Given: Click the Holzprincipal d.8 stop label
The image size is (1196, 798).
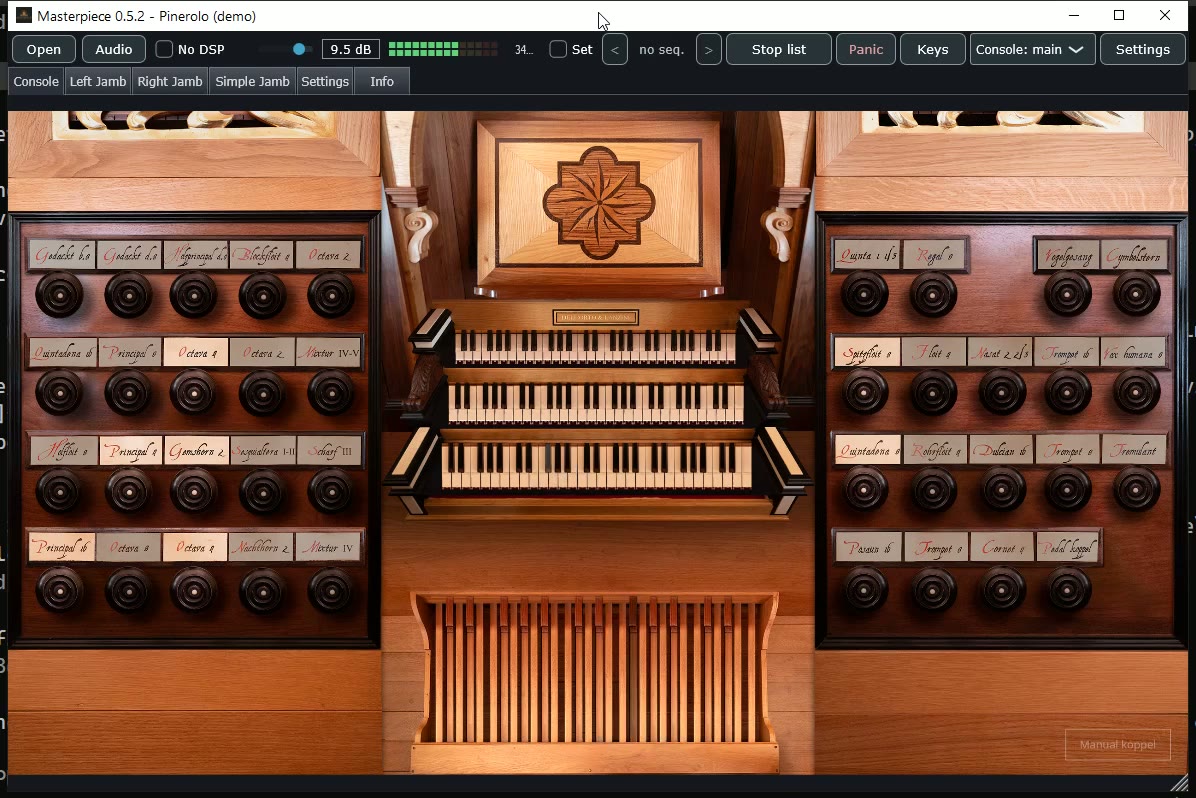Looking at the screenshot, I should click(x=195, y=256).
